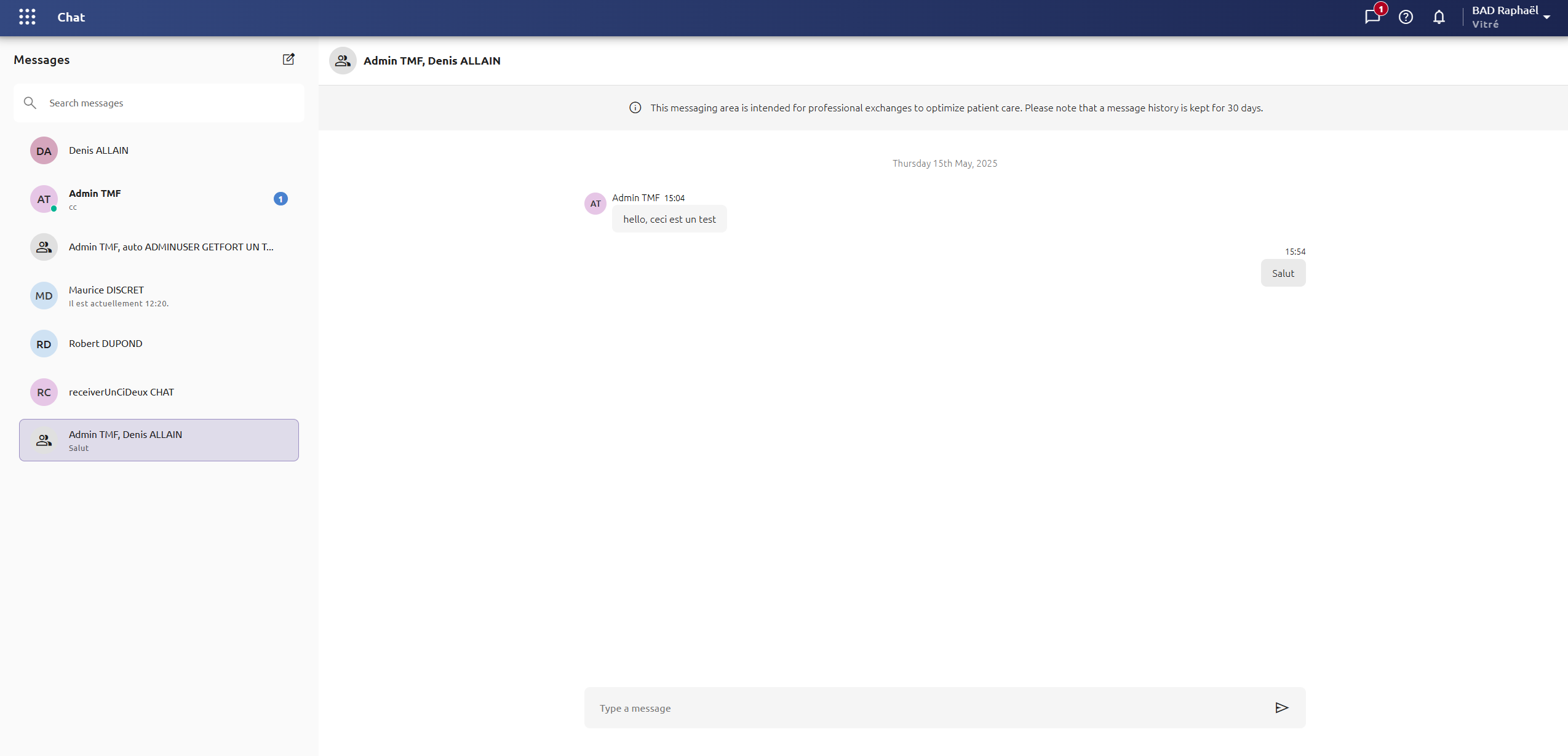Expand the BAD Raphaël user menu arrow
1568x756 pixels.
(x=1546, y=17)
